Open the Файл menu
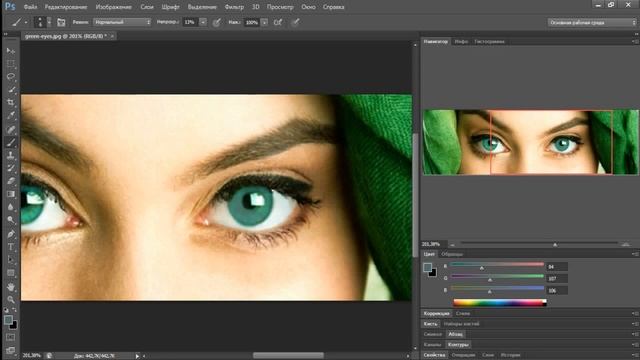Image resolution: width=640 pixels, height=360 pixels. [30, 7]
